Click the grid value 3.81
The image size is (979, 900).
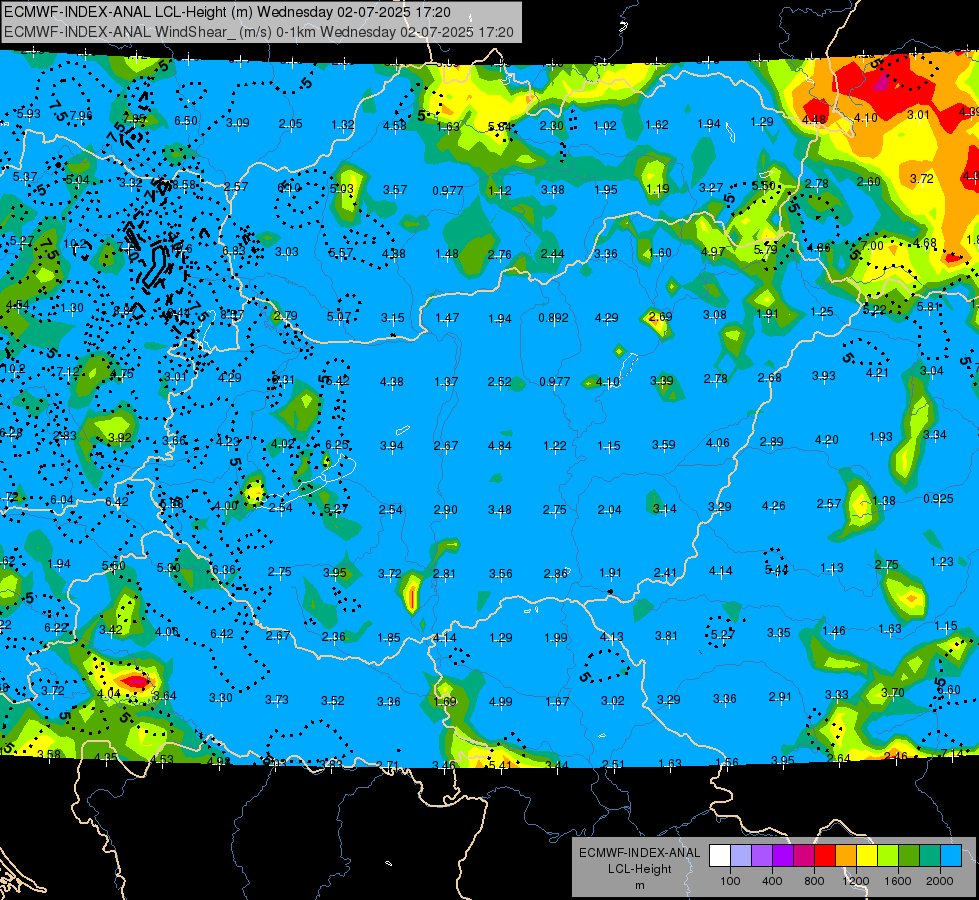(666, 636)
